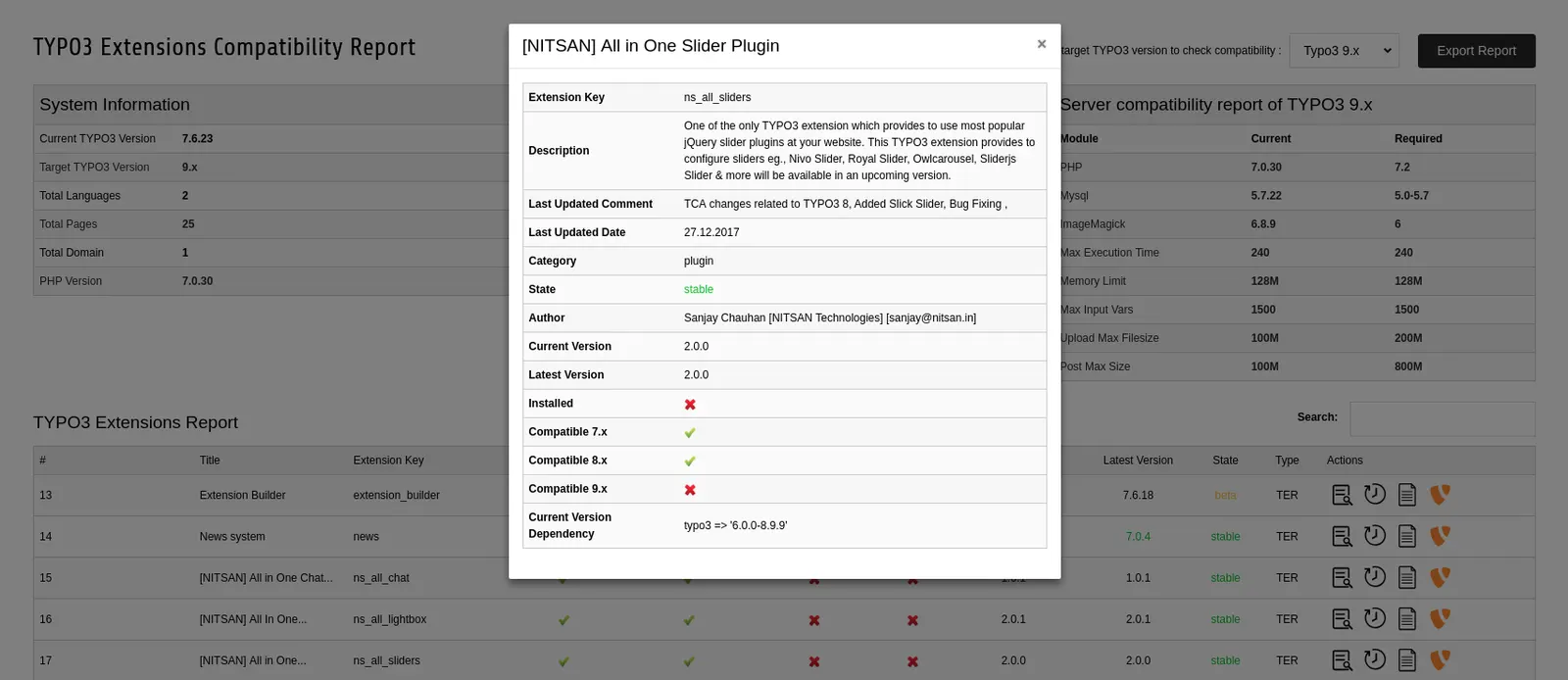Select document icon for ns_all_chat row
Screen dimensions: 1568x680
1407,577
